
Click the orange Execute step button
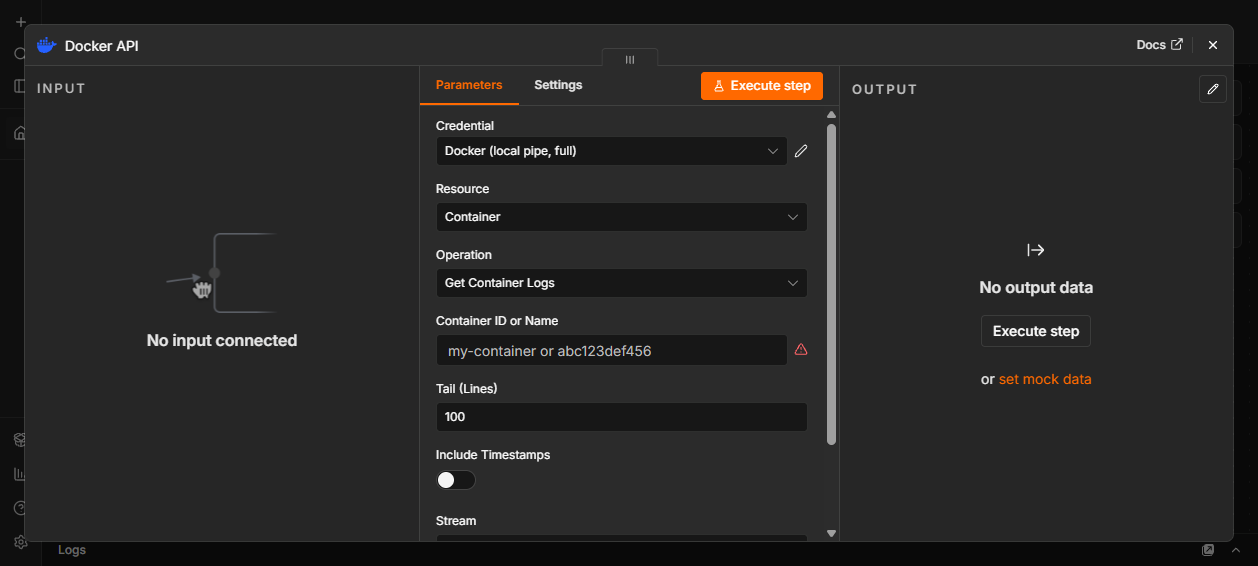762,86
